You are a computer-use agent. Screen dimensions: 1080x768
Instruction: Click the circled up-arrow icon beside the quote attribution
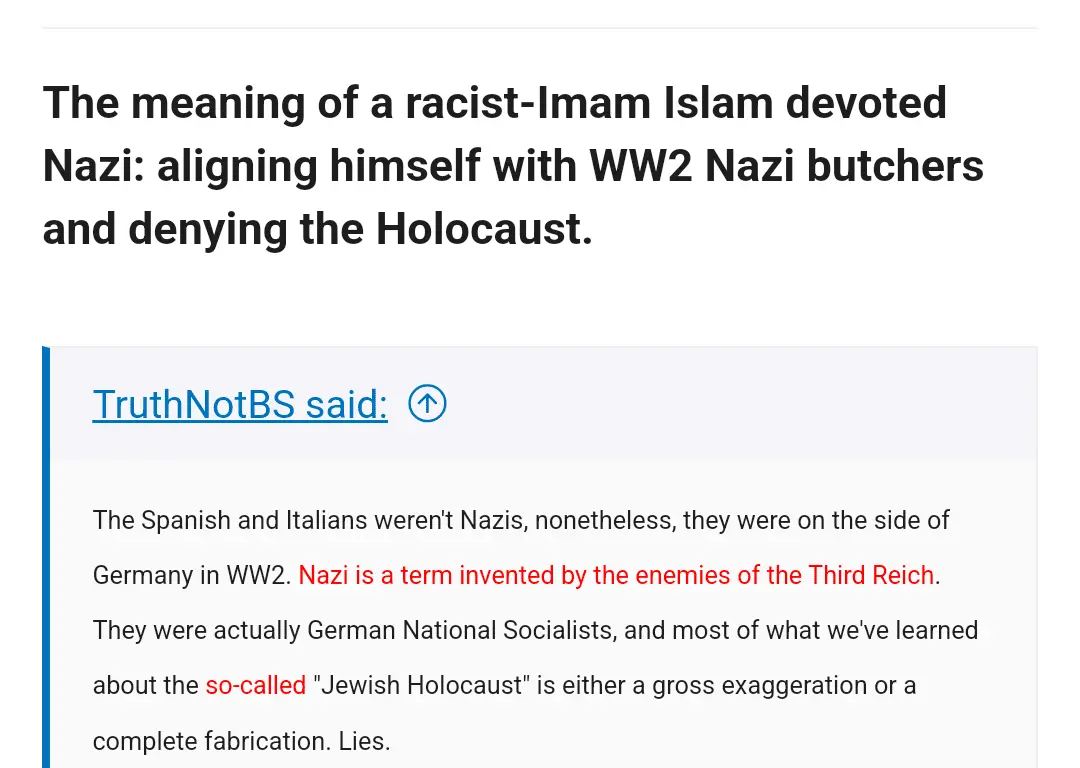click(x=427, y=404)
